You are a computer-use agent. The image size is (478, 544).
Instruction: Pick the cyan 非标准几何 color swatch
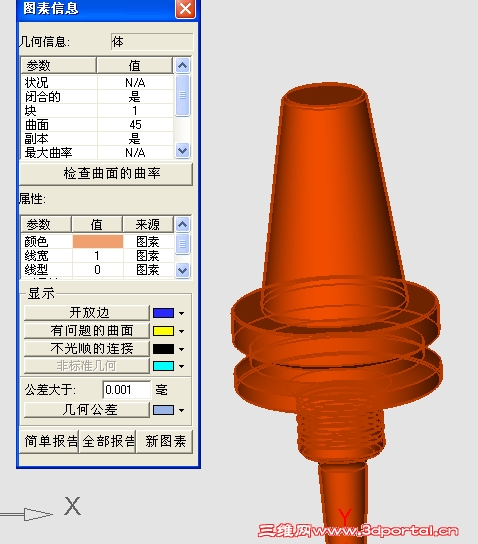pos(163,366)
